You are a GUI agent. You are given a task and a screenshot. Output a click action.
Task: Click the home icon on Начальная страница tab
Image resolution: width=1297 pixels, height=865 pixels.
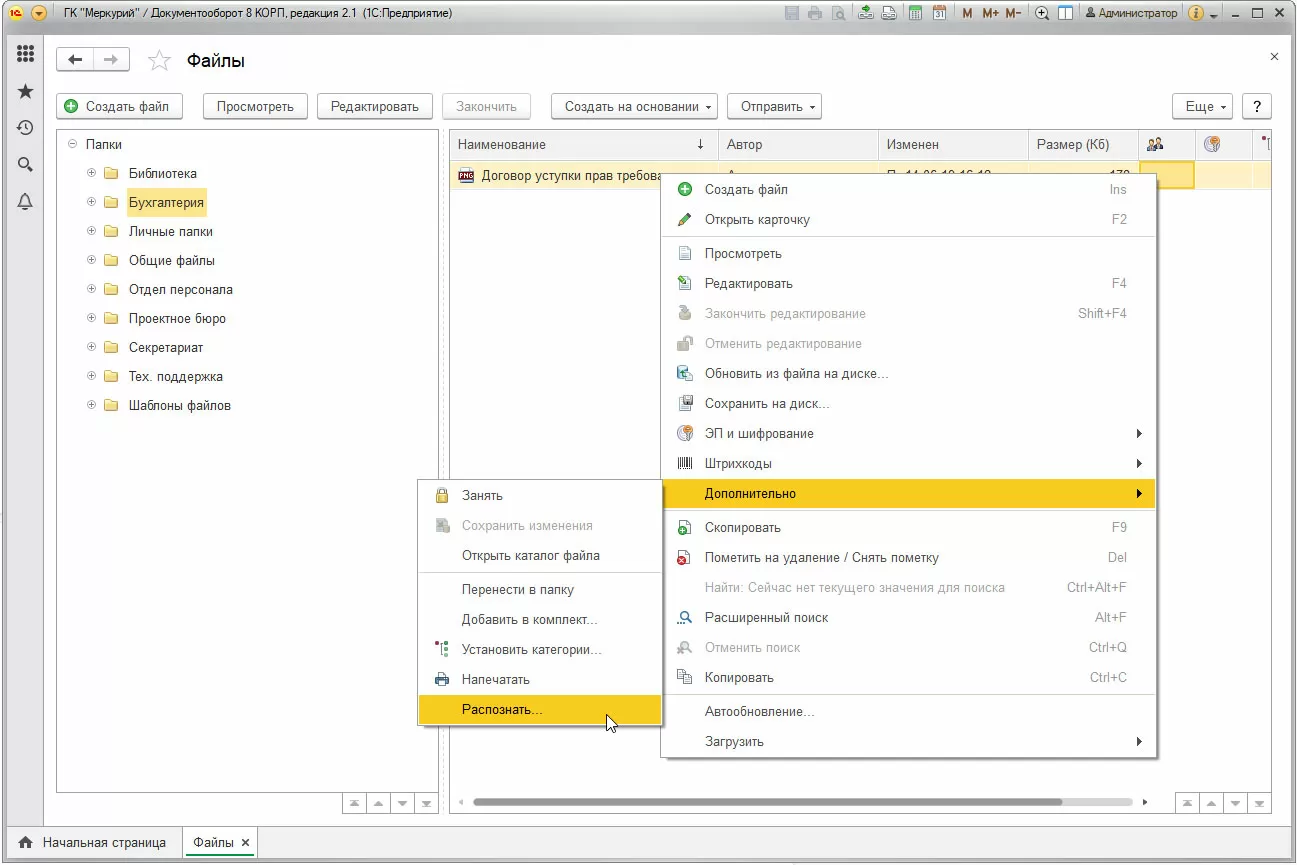26,842
